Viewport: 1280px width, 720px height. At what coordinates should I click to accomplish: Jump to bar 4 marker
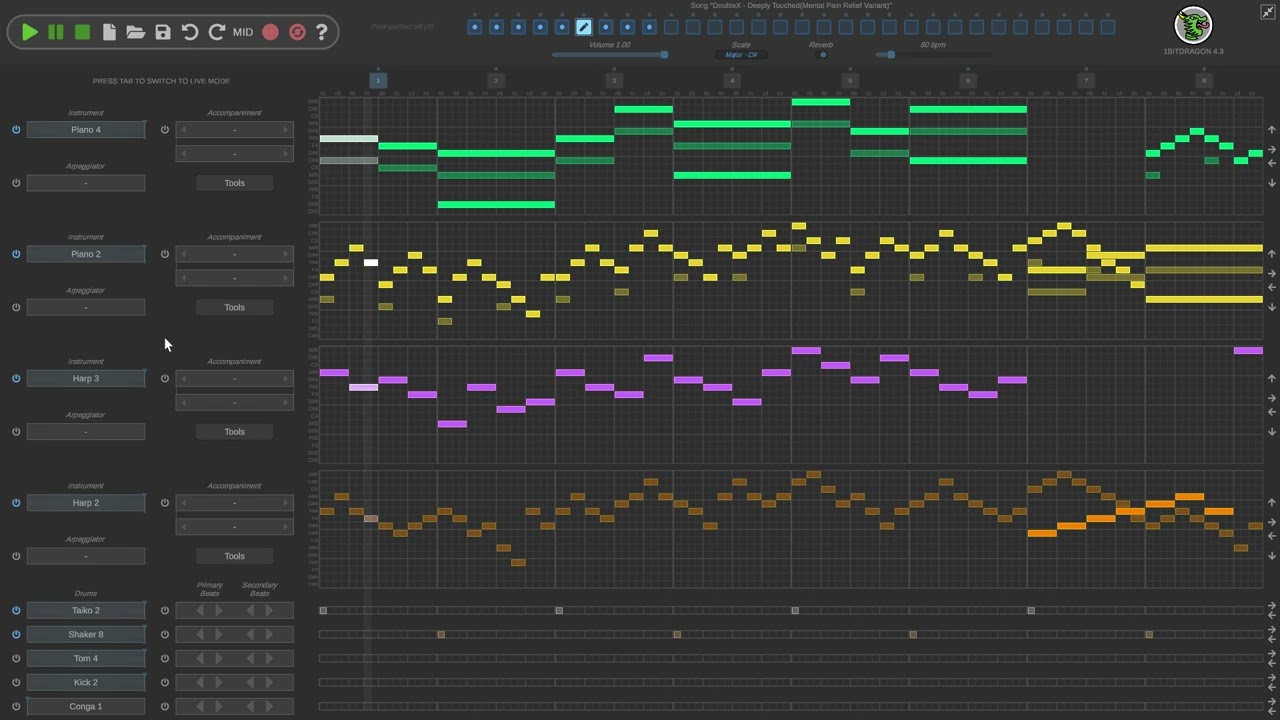pos(732,80)
